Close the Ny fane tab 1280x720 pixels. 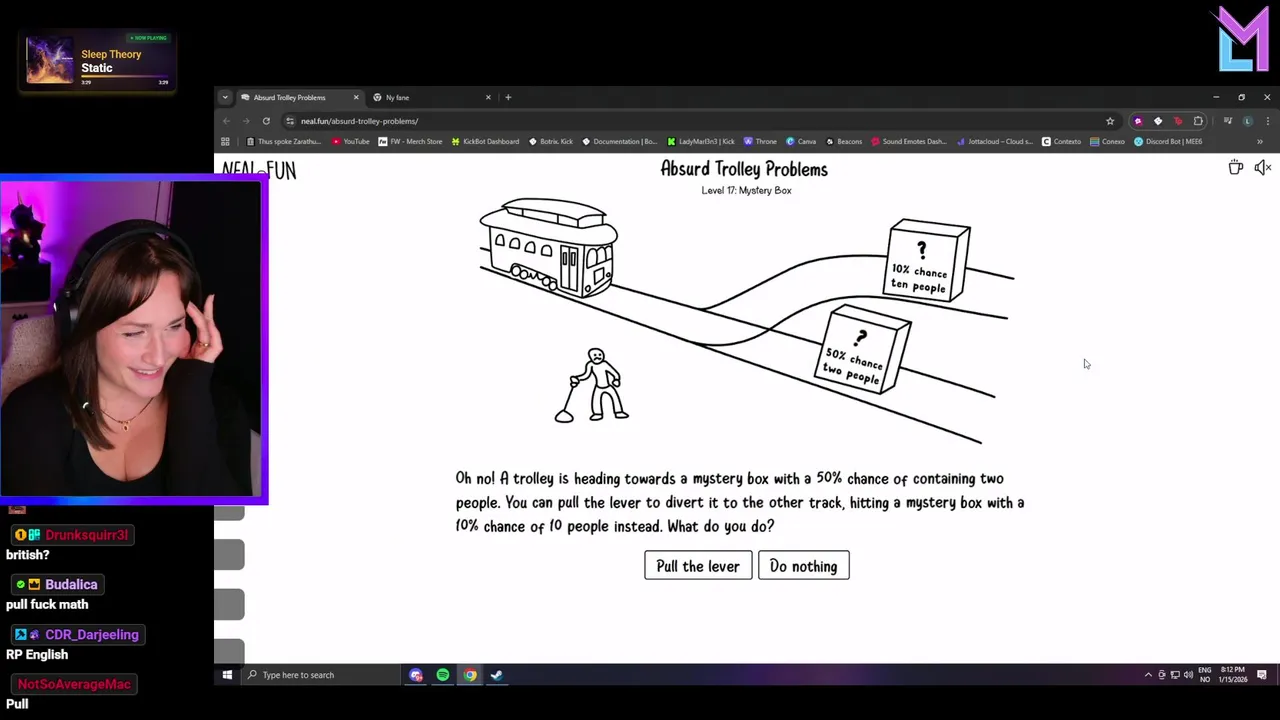click(488, 97)
